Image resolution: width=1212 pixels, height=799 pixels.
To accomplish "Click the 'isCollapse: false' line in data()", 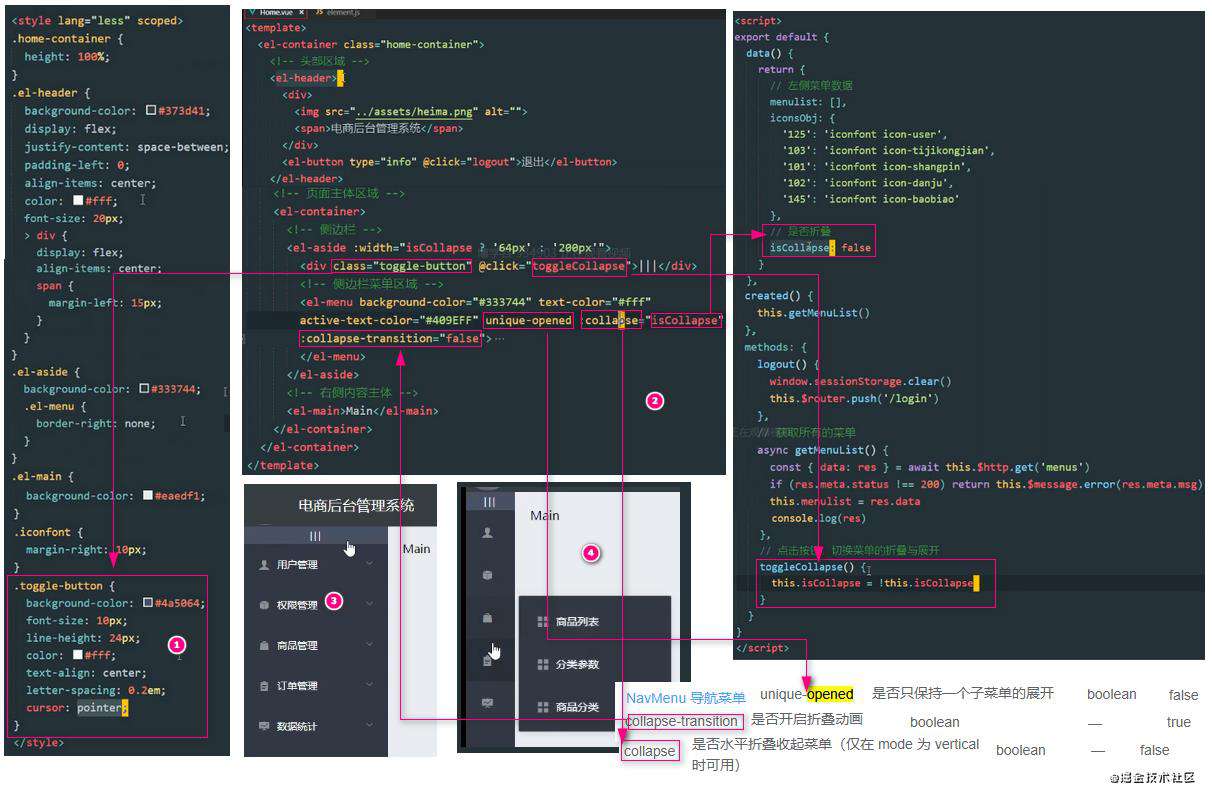I will click(820, 247).
